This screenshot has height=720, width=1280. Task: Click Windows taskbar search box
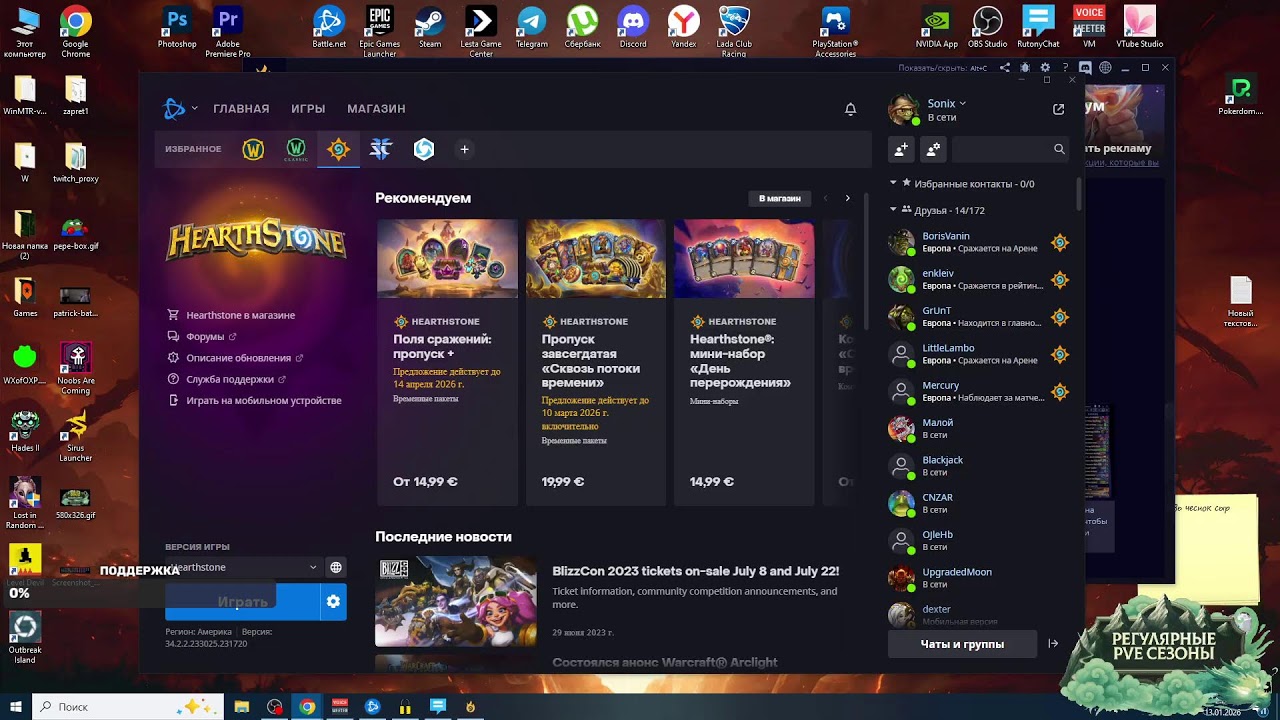[x=129, y=707]
